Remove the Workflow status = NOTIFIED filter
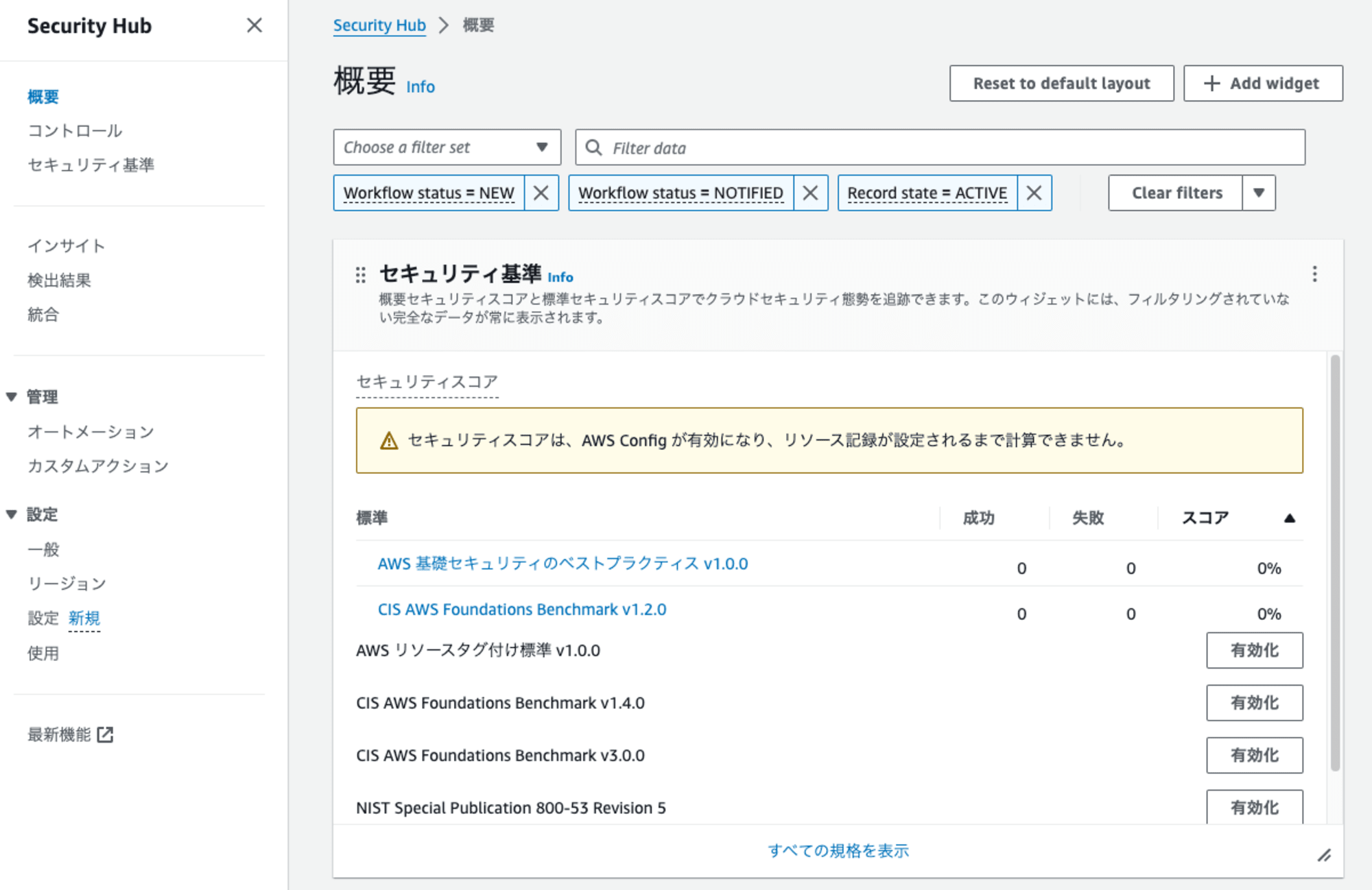This screenshot has height=890, width=1372. pyautogui.click(x=811, y=193)
